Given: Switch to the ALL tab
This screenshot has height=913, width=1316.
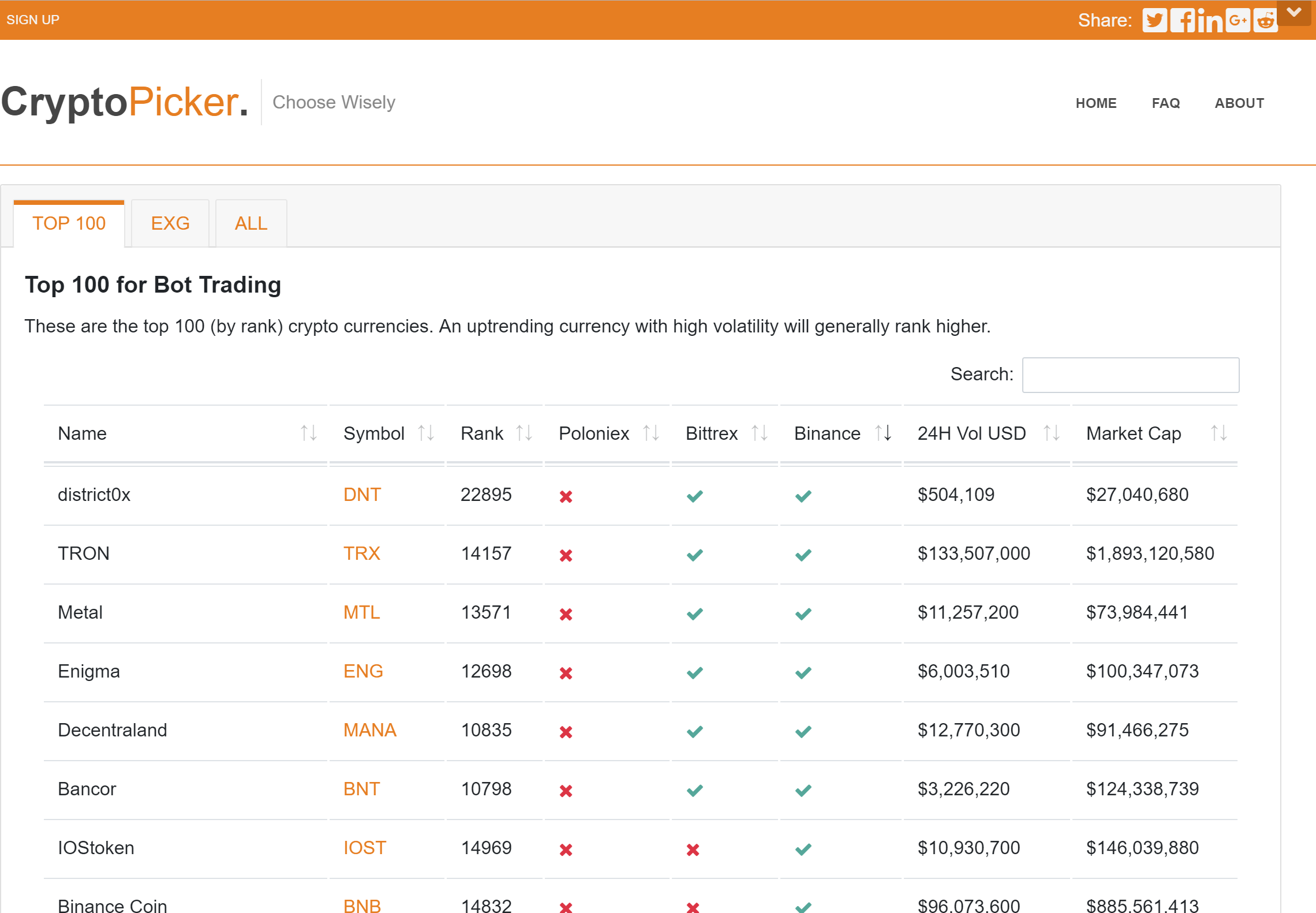Looking at the screenshot, I should (x=251, y=223).
